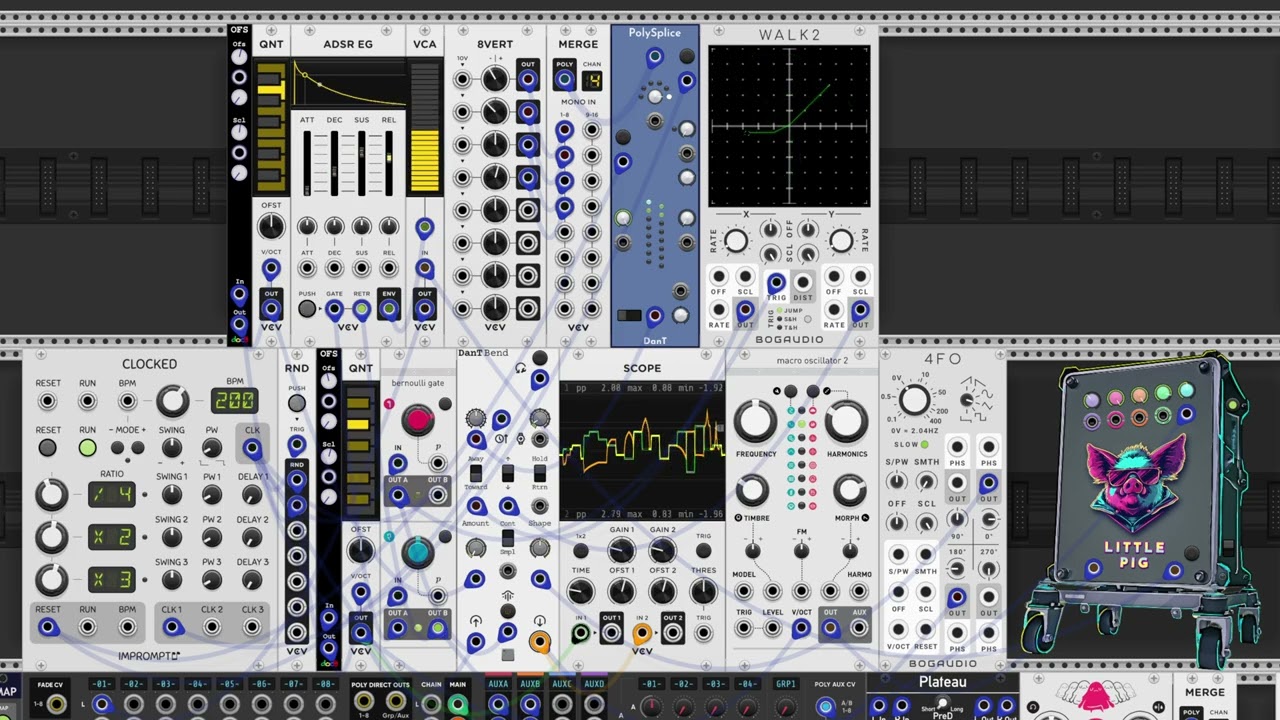Toggle the SLOW button on 4FO
This screenshot has width=1280, height=720.
(924, 444)
